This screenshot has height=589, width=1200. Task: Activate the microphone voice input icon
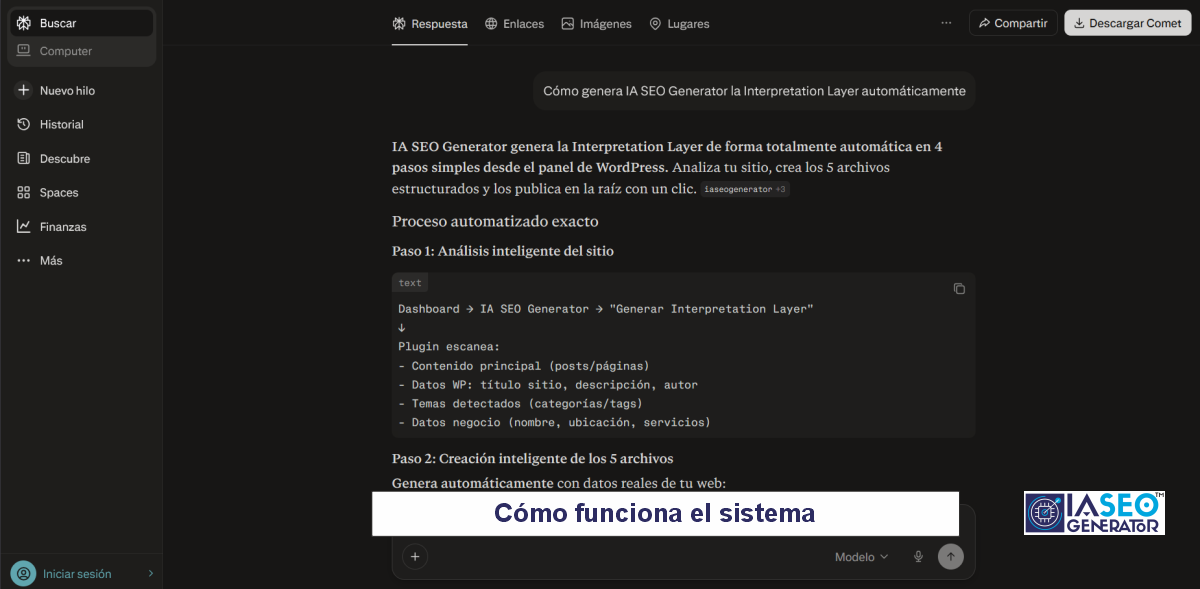click(918, 557)
